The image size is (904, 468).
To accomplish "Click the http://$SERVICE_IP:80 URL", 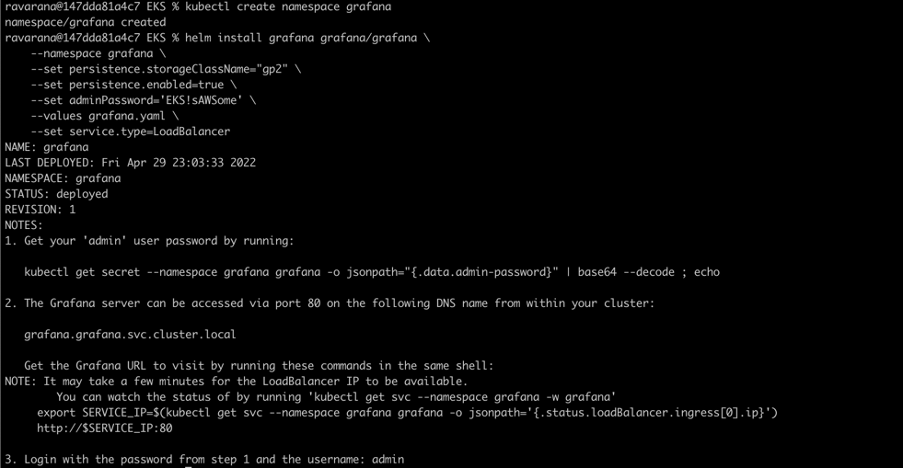I will click(104, 428).
